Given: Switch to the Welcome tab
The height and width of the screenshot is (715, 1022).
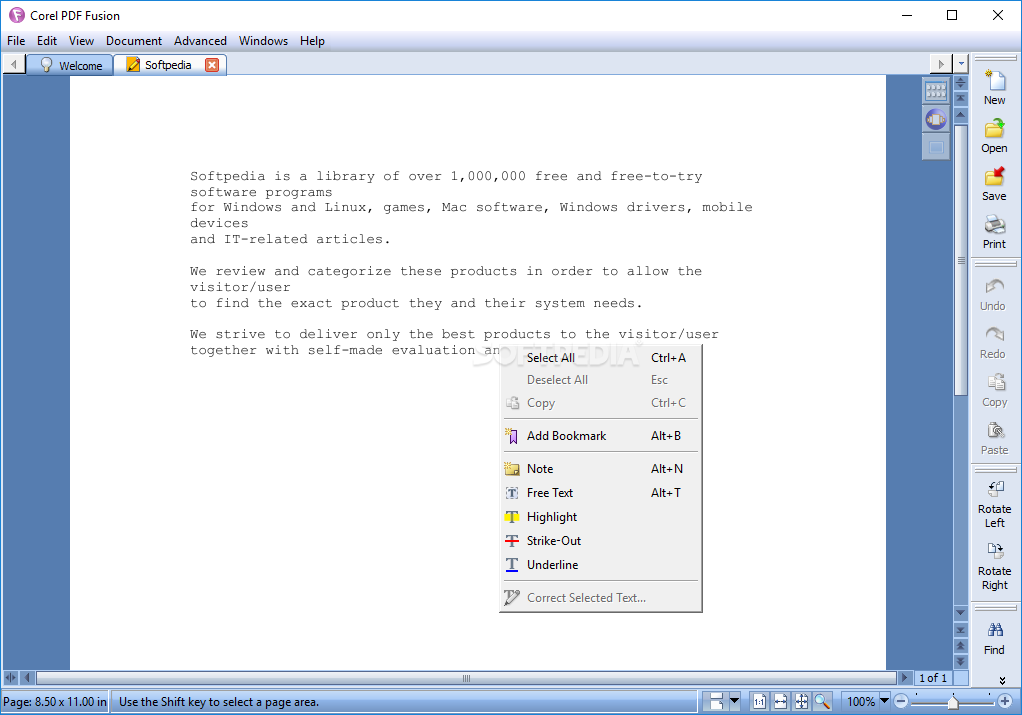Looking at the screenshot, I should coord(70,65).
